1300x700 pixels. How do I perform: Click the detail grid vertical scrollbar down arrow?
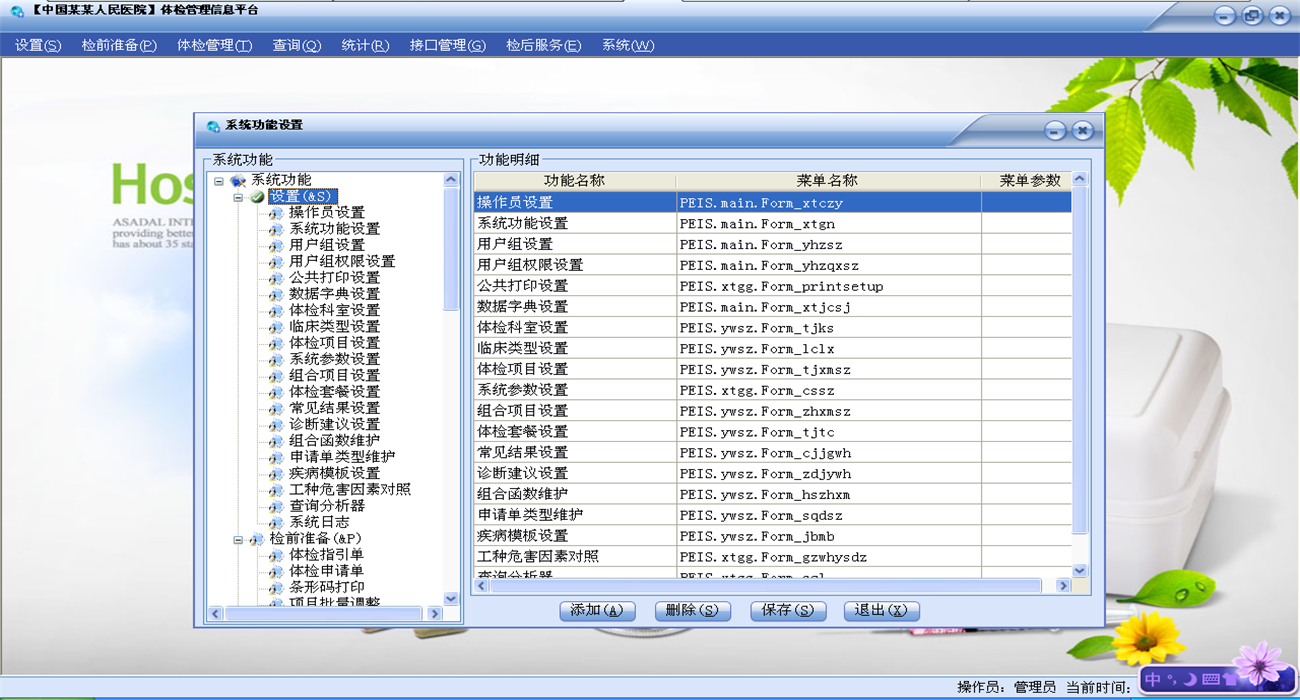coord(1080,571)
